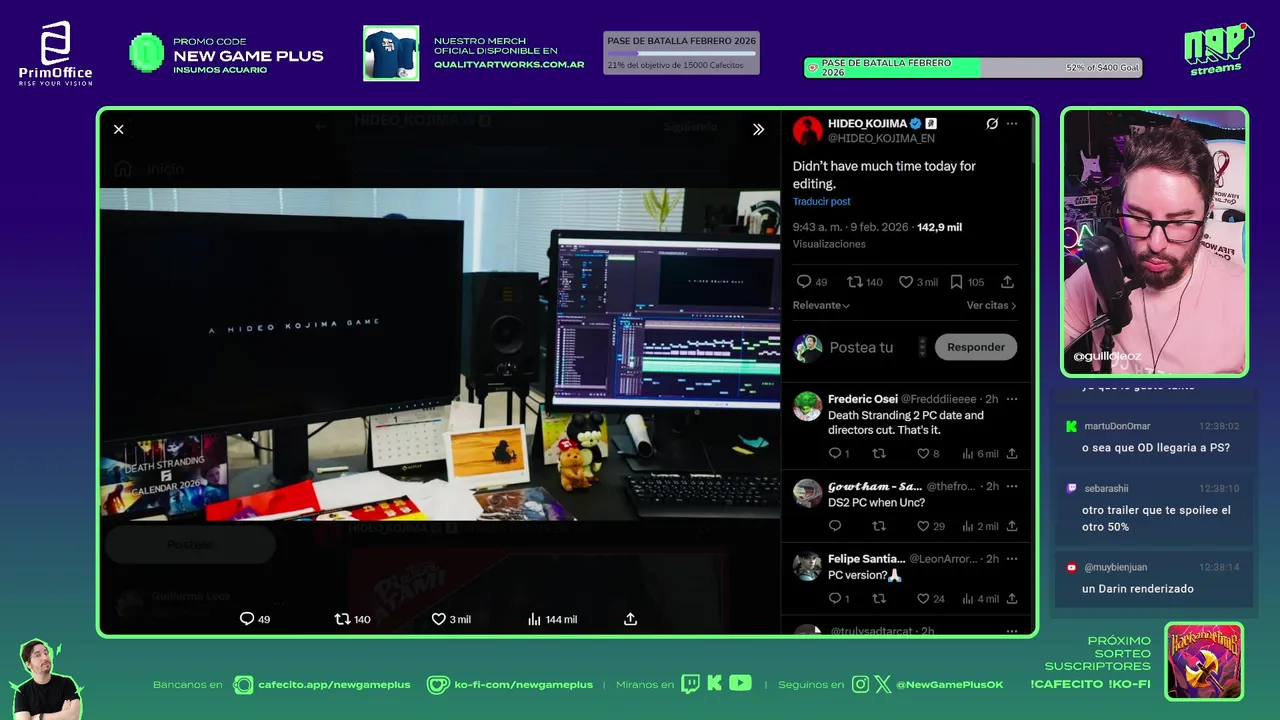
Task: Click the Kick icon in footer overlay
Action: (x=714, y=684)
